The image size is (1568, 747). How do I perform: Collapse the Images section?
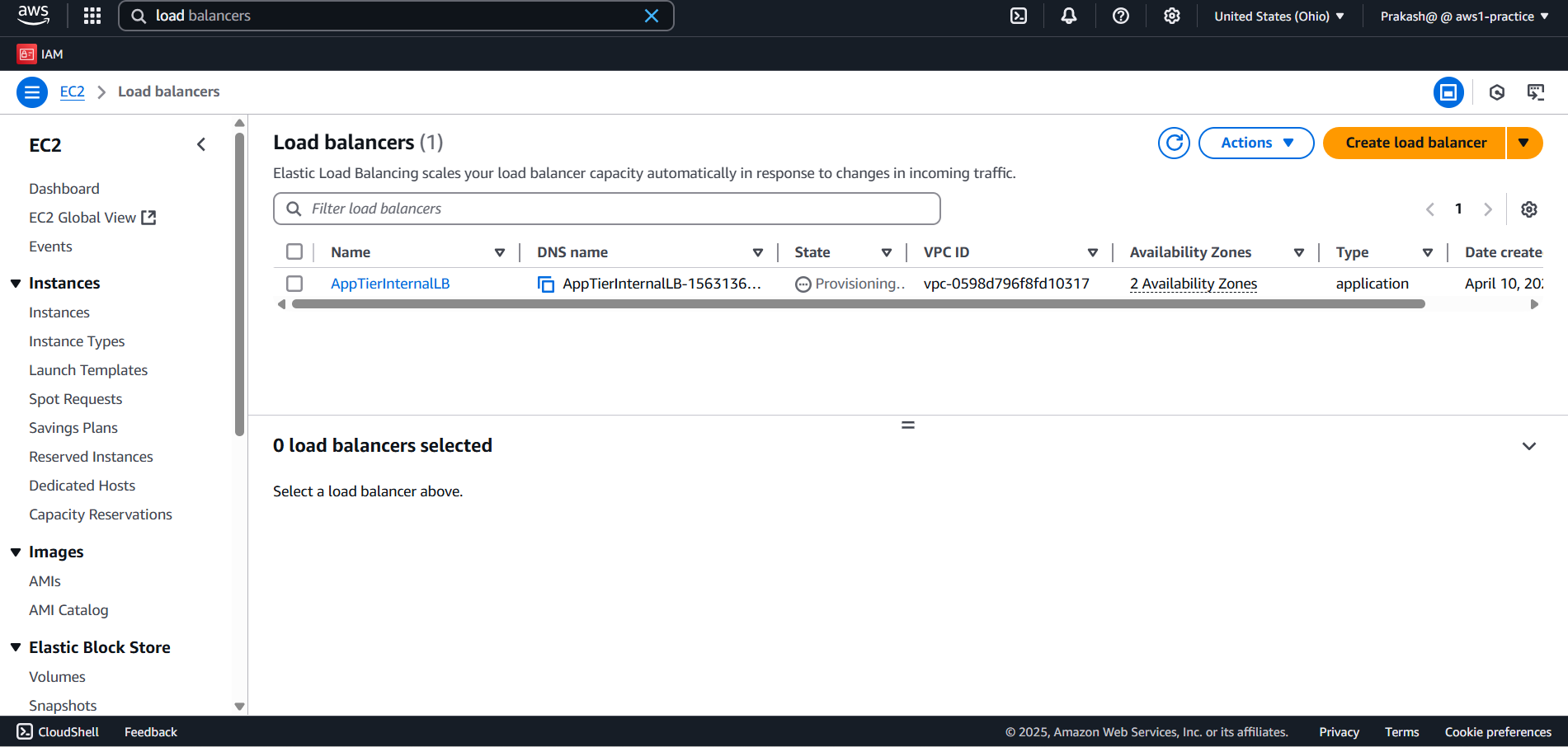click(x=16, y=552)
